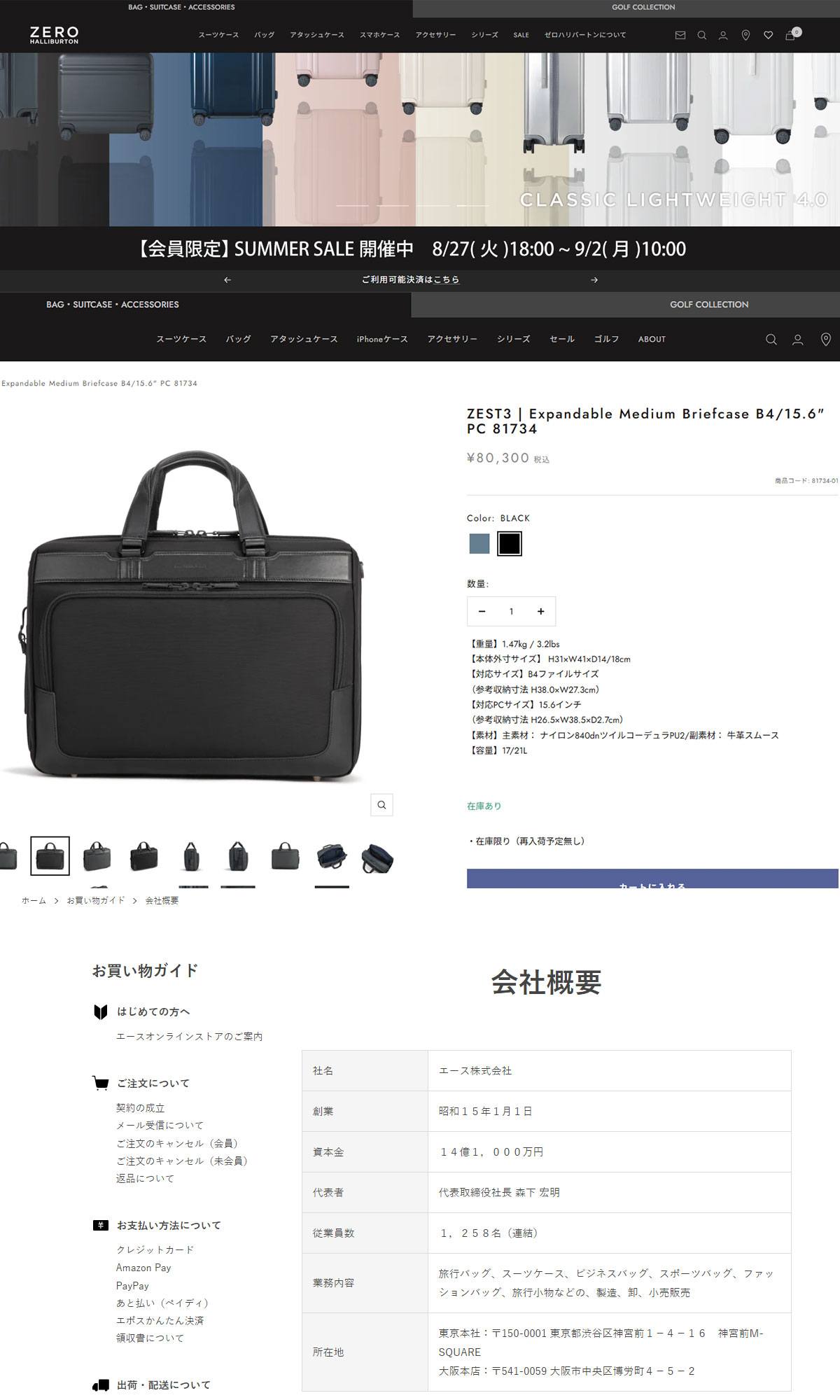The height and width of the screenshot is (1400, 840).
Task: Click the 代表取締役社長 森下 宏明 cell
Action: pos(609,1193)
